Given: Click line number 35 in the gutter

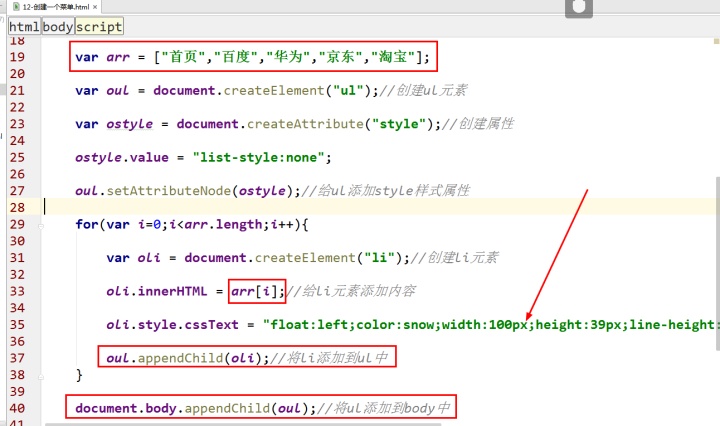Looking at the screenshot, I should (17, 325).
